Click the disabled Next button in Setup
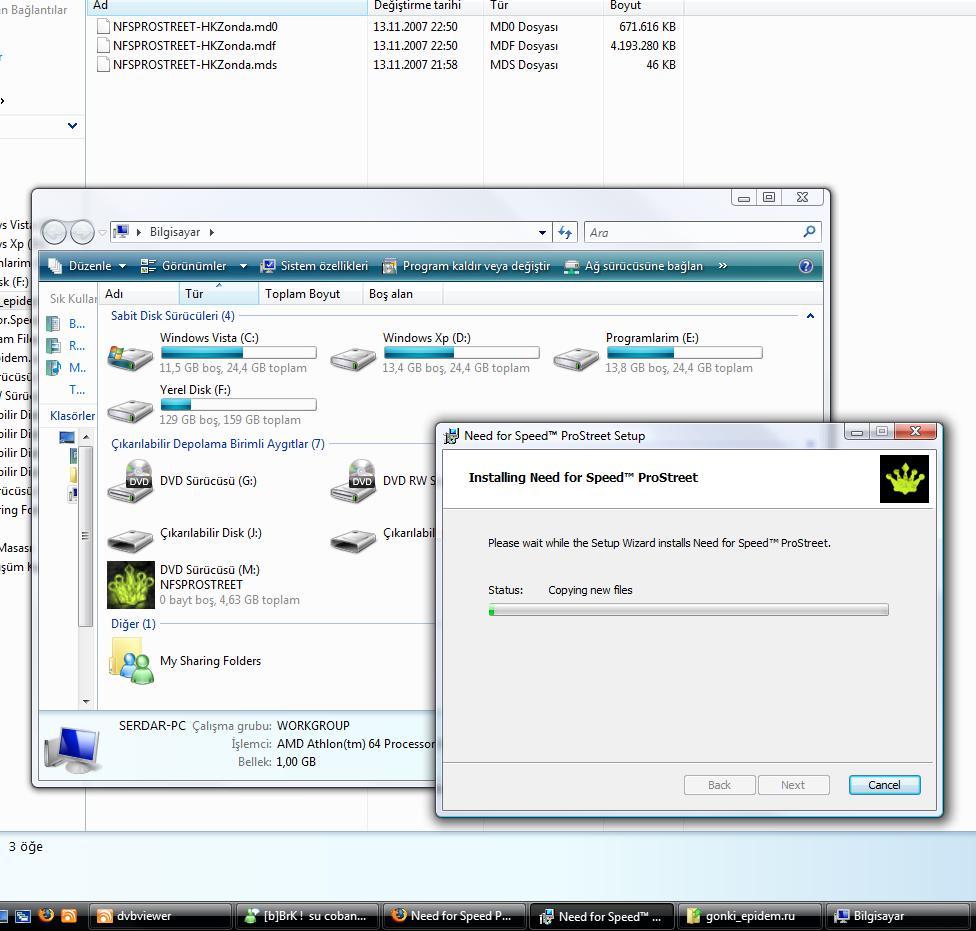Viewport: 976px width, 931px height. pyautogui.click(x=793, y=785)
